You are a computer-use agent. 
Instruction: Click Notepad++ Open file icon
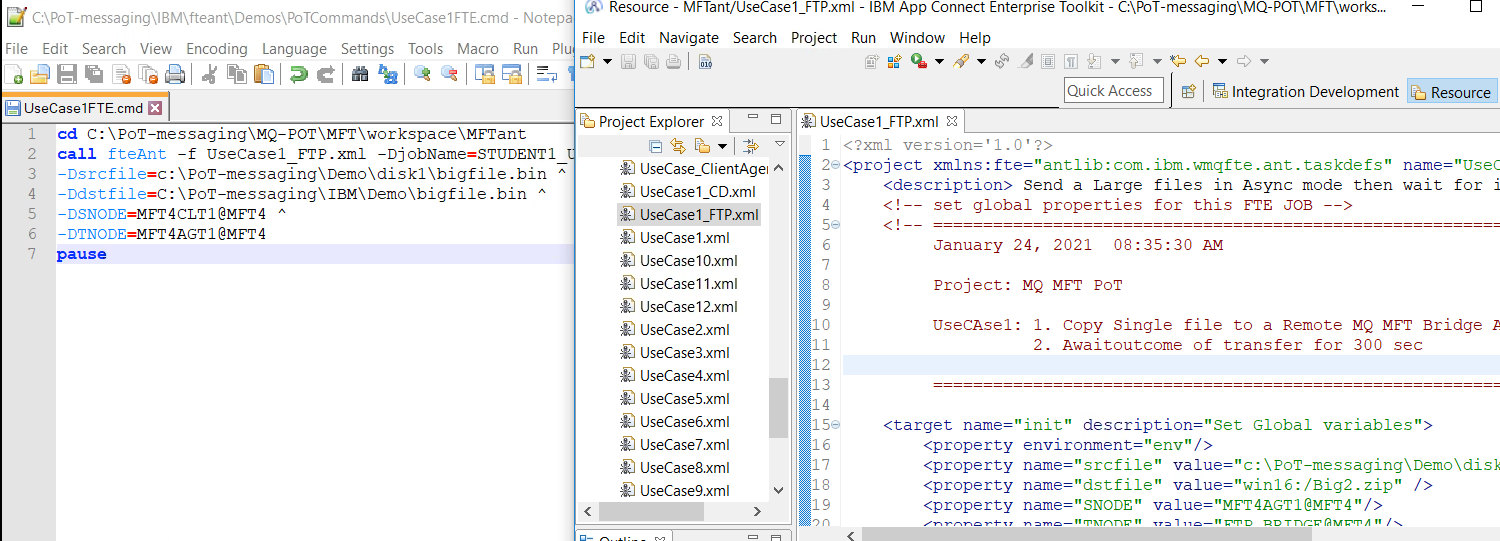point(40,74)
